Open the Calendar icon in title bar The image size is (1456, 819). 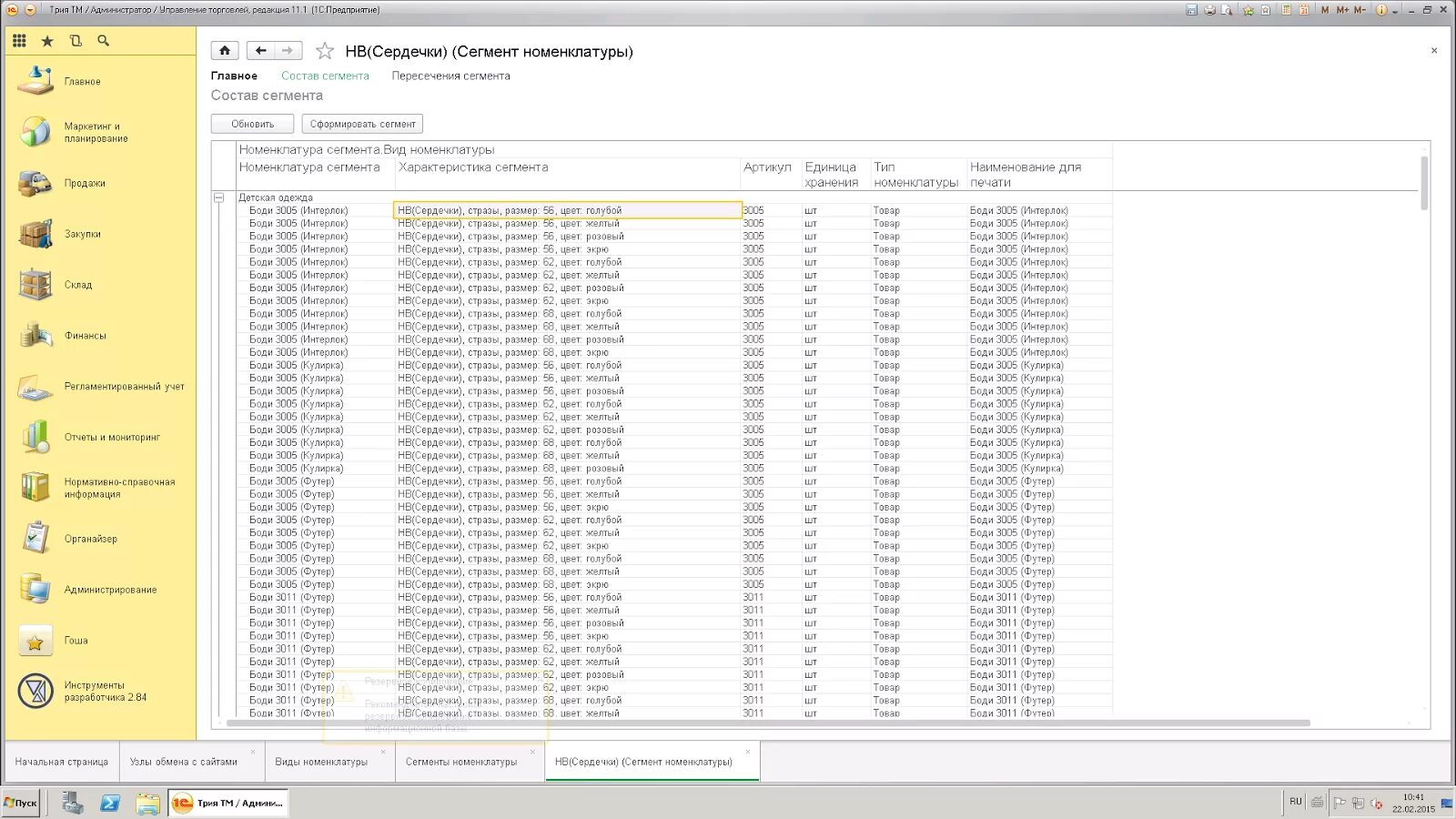[1304, 10]
